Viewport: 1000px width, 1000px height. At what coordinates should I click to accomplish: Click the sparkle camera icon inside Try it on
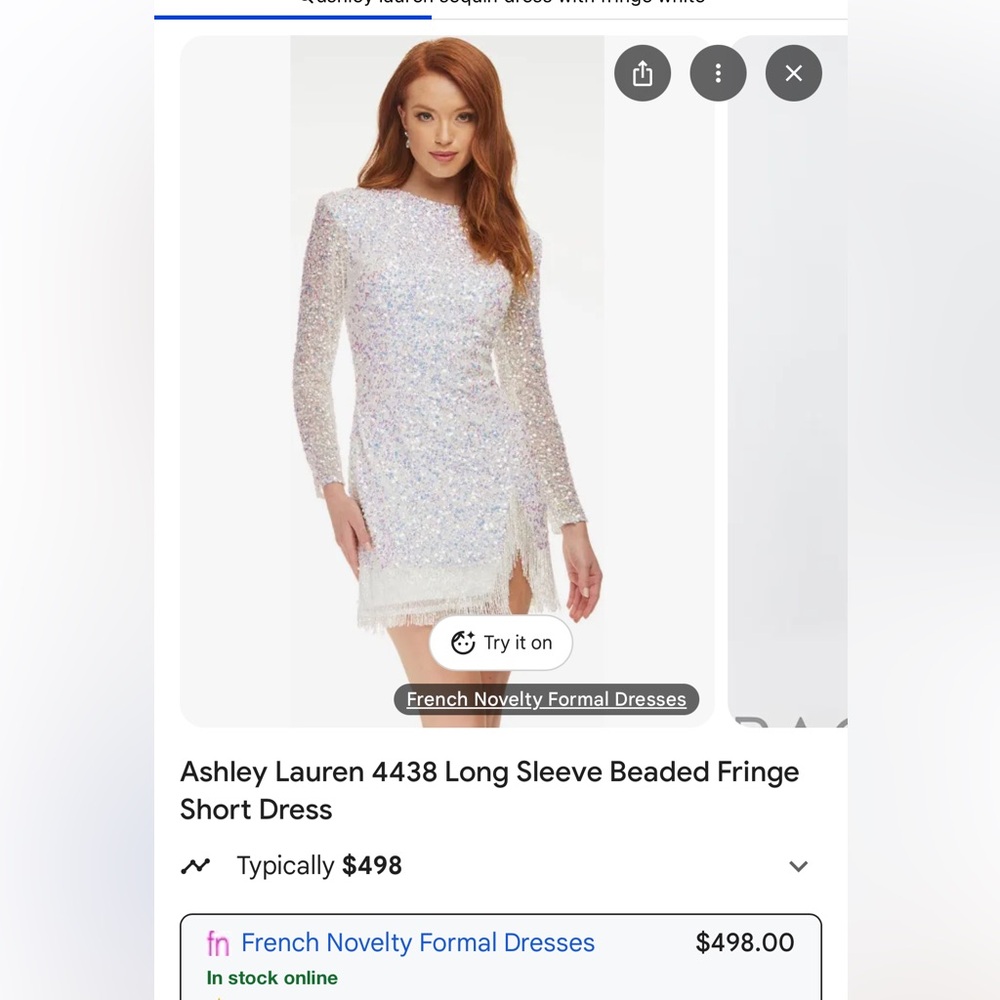click(x=462, y=643)
